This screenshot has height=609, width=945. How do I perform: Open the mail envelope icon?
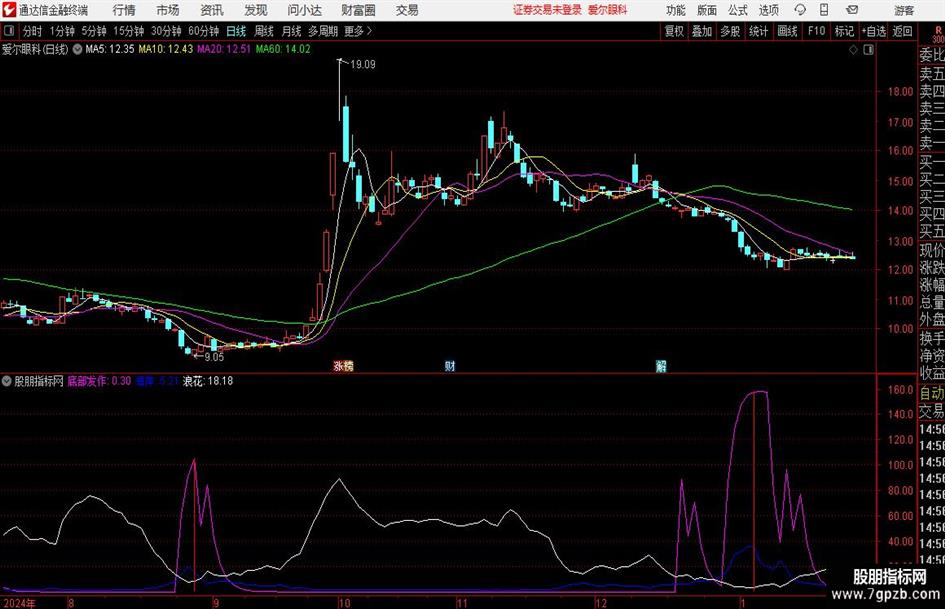pyautogui.click(x=852, y=10)
